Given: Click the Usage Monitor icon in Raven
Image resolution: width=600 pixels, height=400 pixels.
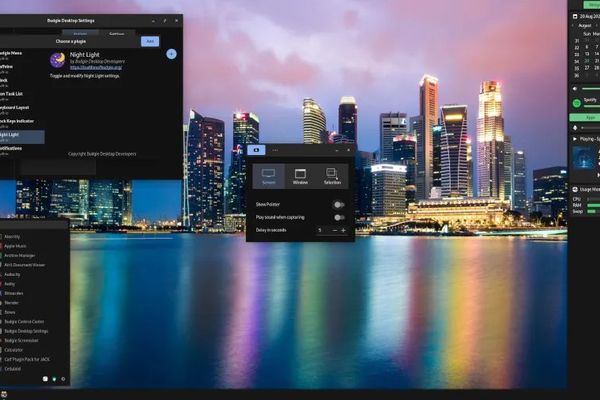Looking at the screenshot, I should (575, 189).
